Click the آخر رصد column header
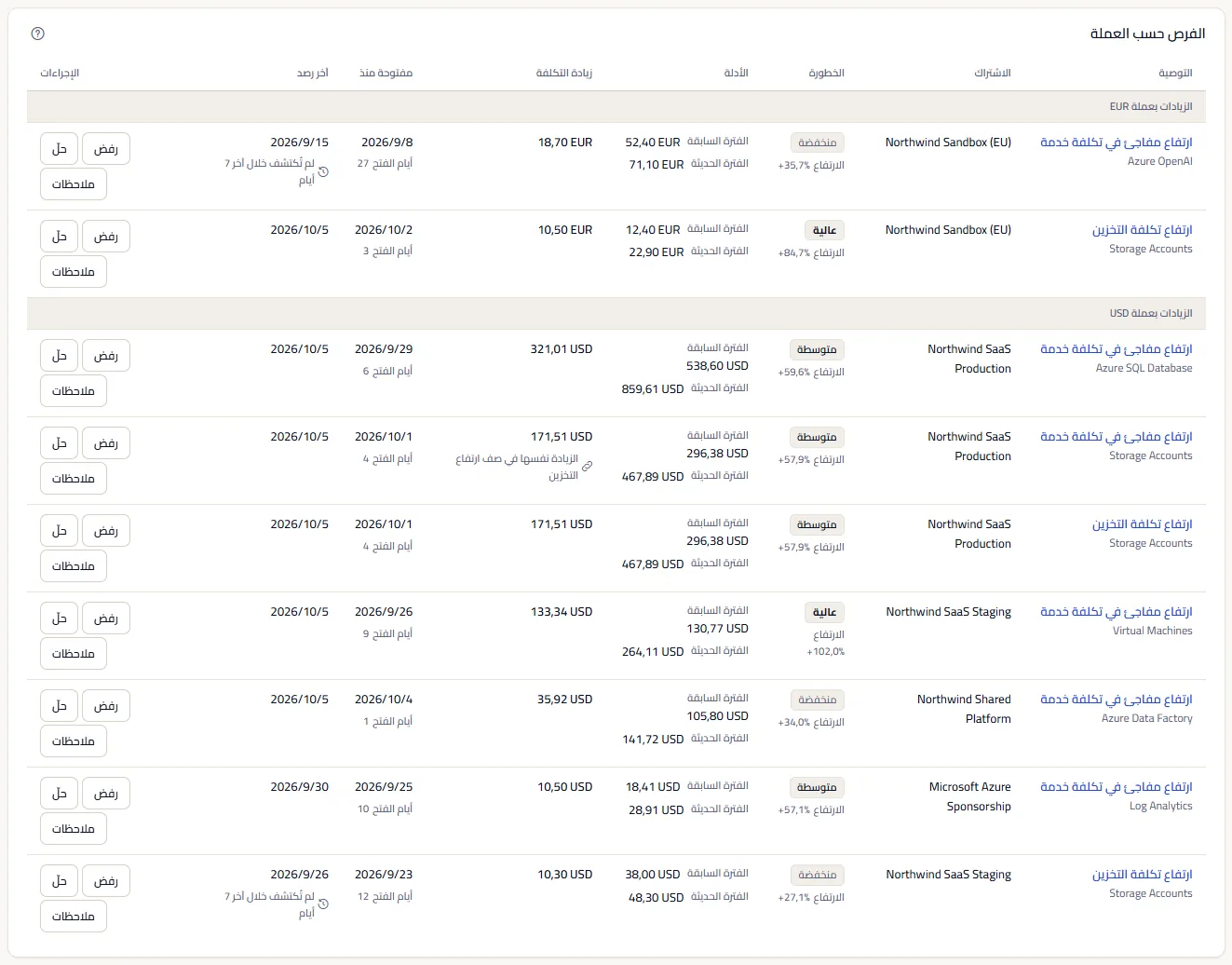 click(x=313, y=73)
